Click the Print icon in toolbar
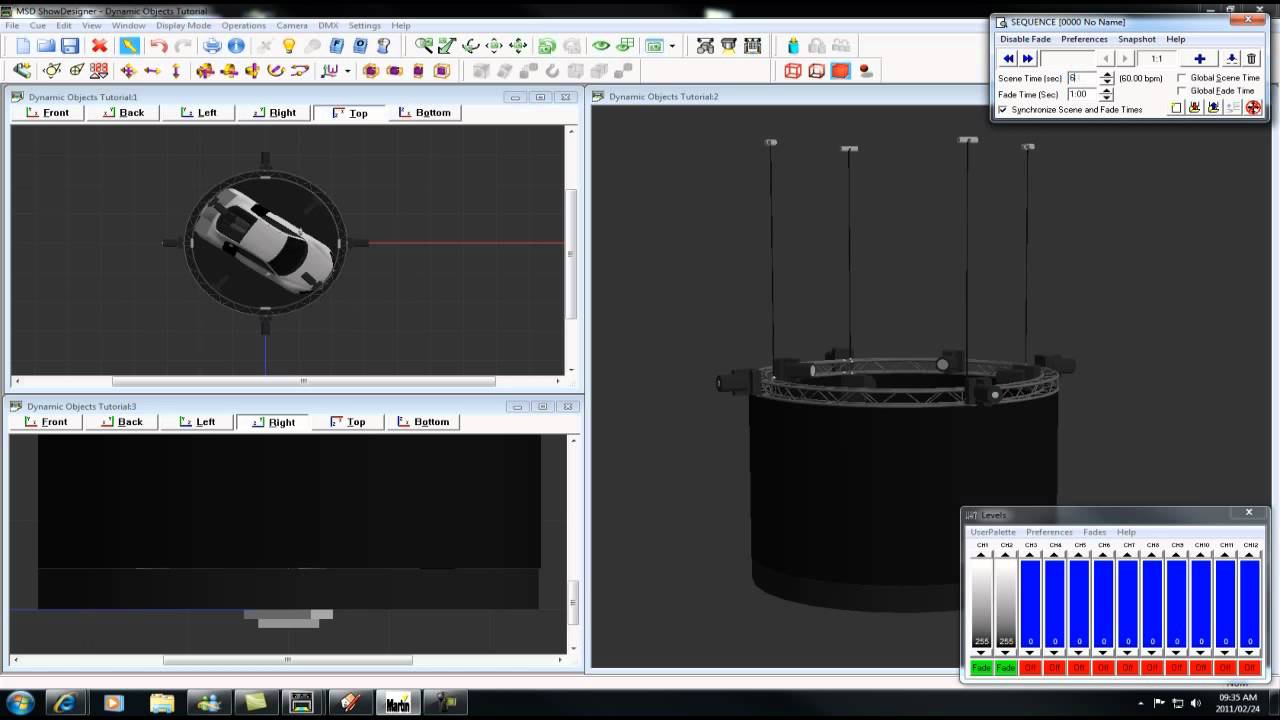 (x=212, y=46)
